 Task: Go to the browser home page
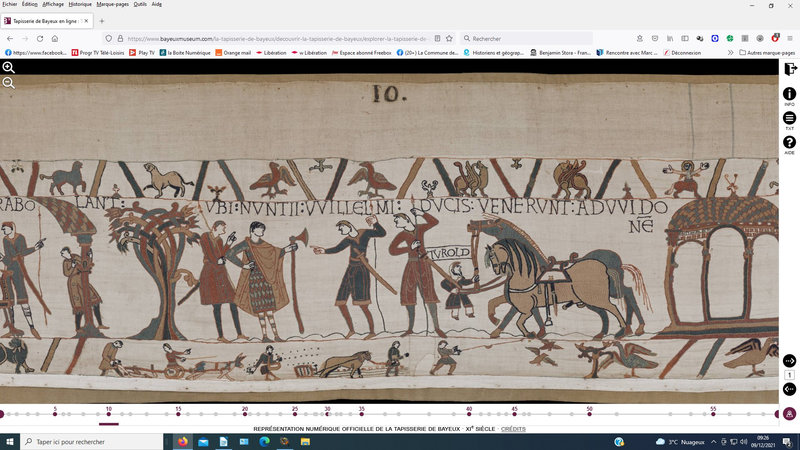pos(55,39)
